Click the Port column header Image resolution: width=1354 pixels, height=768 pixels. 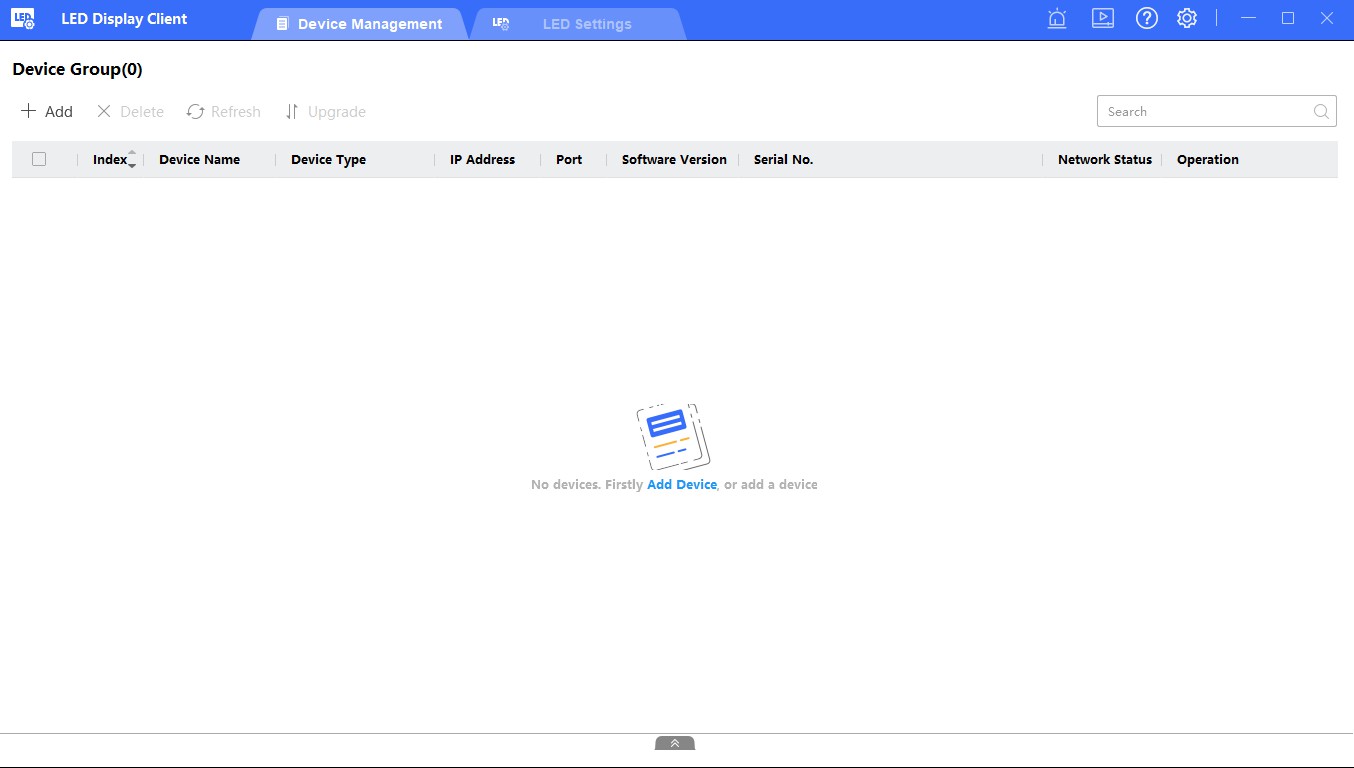click(x=569, y=159)
